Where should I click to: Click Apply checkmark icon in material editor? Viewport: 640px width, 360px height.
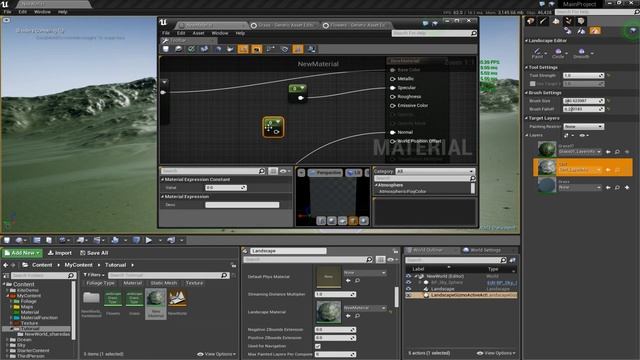point(191,49)
